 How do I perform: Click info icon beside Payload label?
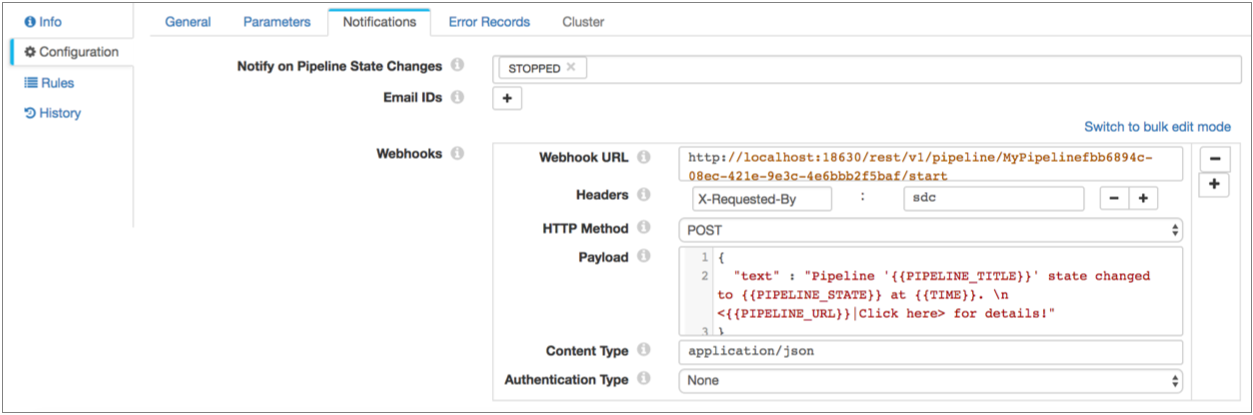pos(644,258)
